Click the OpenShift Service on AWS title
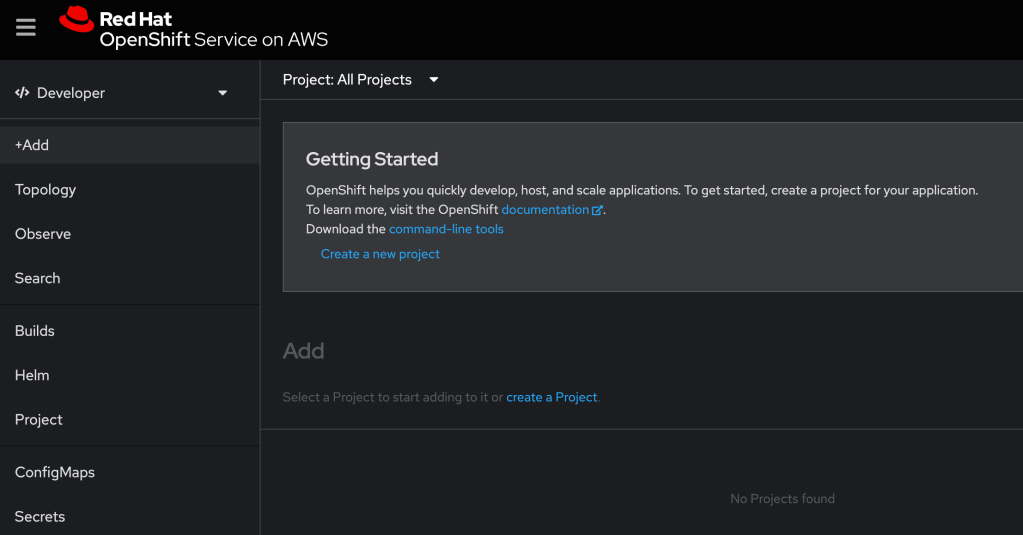The height and width of the screenshot is (535, 1023). tap(213, 40)
